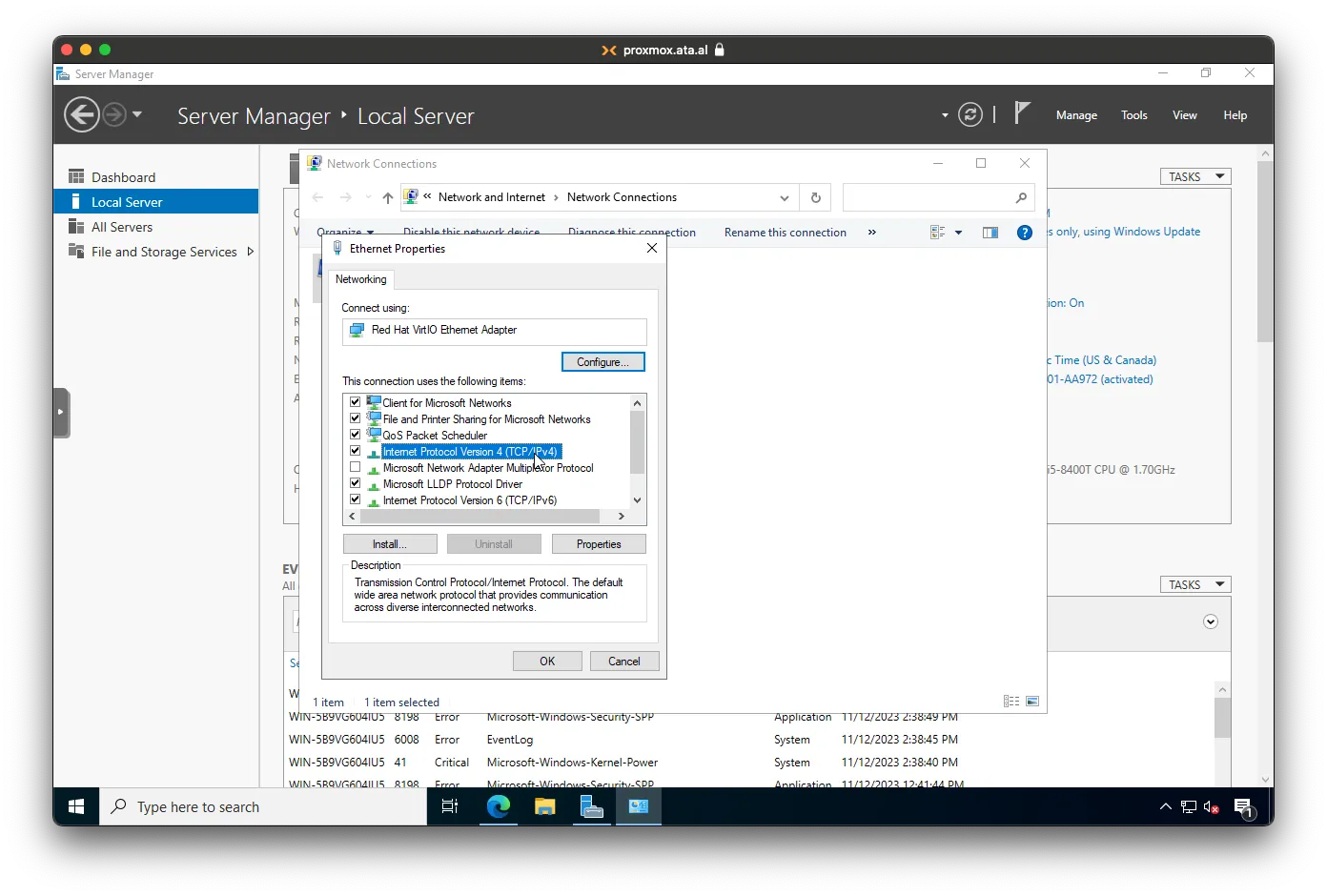Open Task View on taskbar
The height and width of the screenshot is (896, 1327).
450,806
